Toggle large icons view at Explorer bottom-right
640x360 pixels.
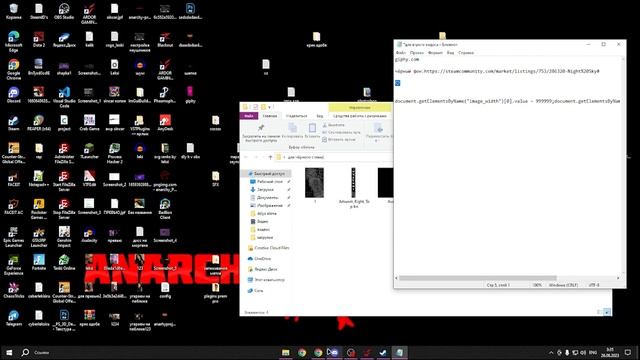click(x=607, y=312)
